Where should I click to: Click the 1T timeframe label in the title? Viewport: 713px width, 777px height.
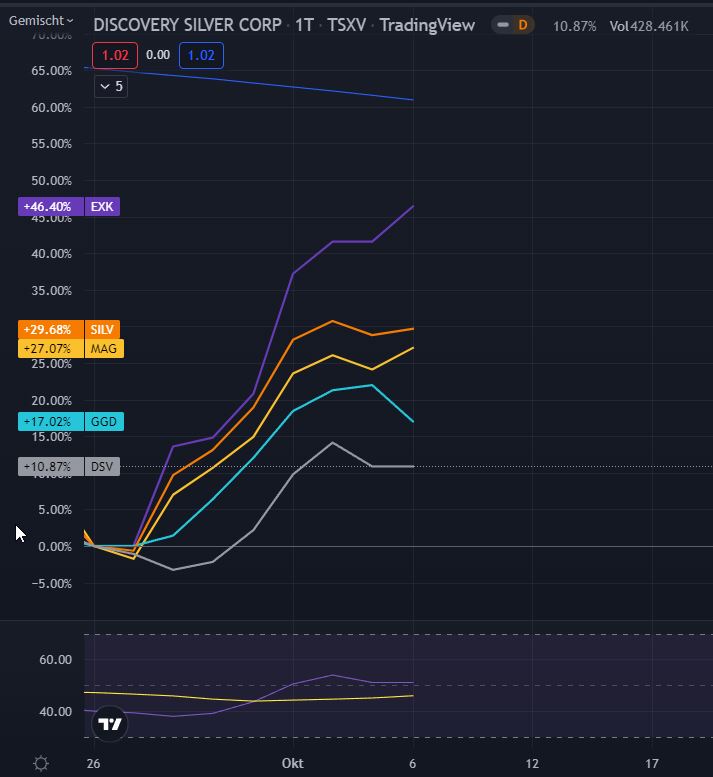tap(305, 25)
